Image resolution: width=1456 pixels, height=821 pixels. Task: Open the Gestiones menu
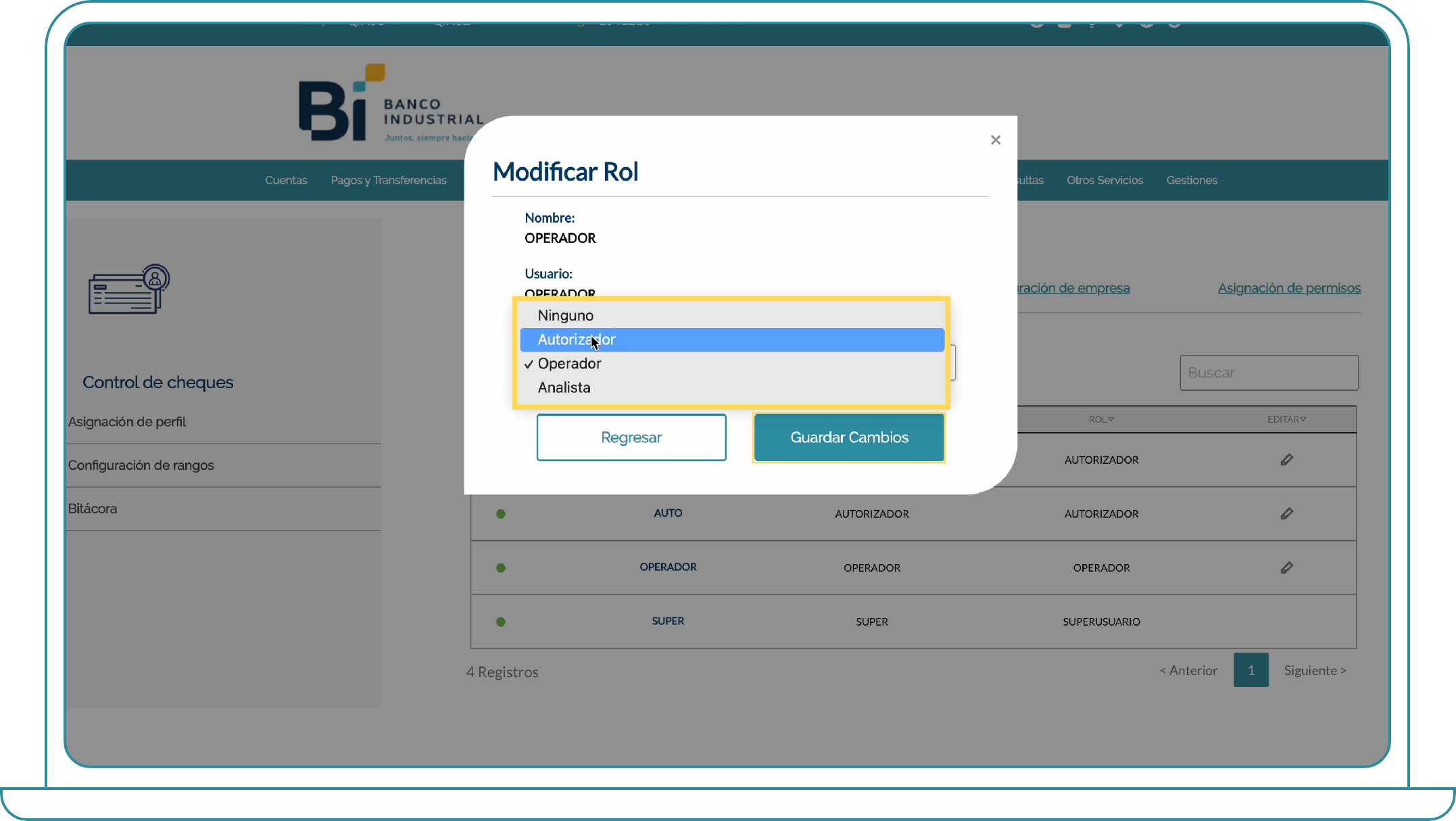pyautogui.click(x=1192, y=180)
